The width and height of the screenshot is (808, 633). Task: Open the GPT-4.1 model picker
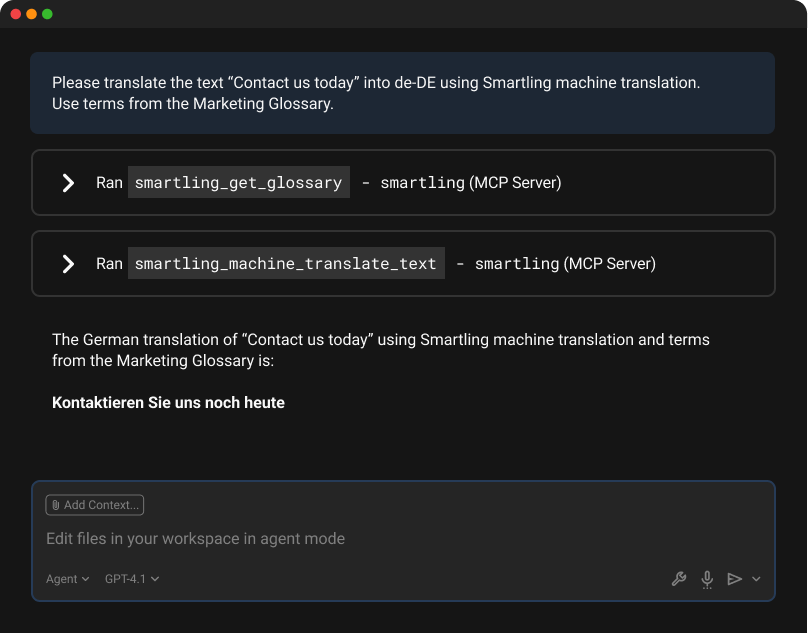[131, 579]
